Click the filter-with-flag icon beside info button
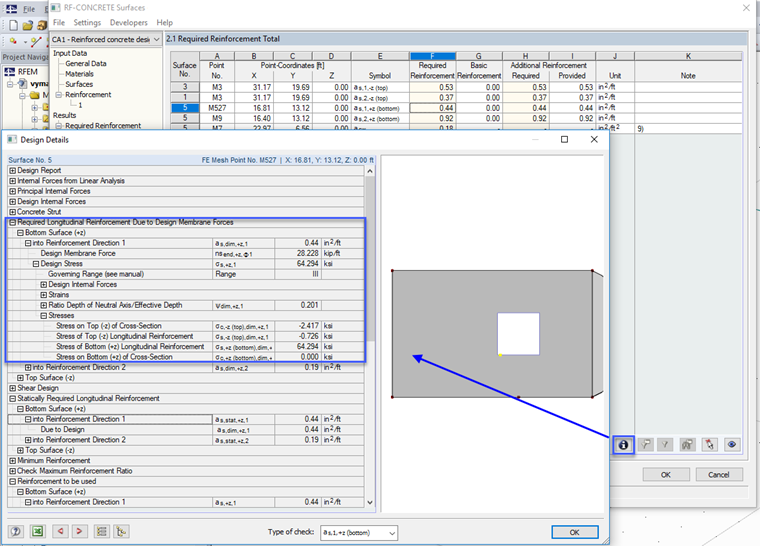The image size is (760, 546). pyautogui.click(x=646, y=444)
